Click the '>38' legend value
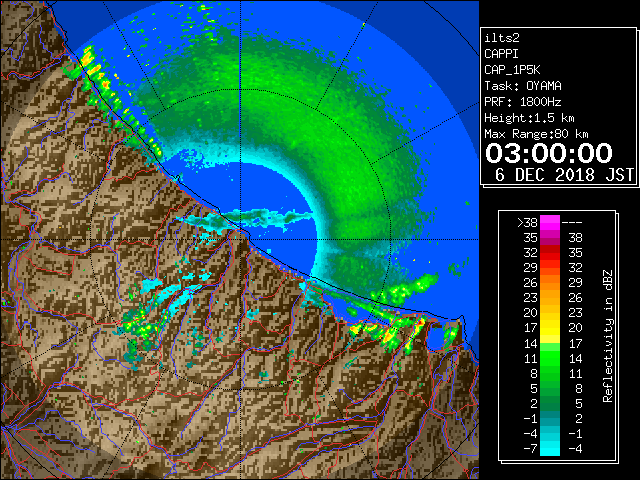 (x=527, y=223)
